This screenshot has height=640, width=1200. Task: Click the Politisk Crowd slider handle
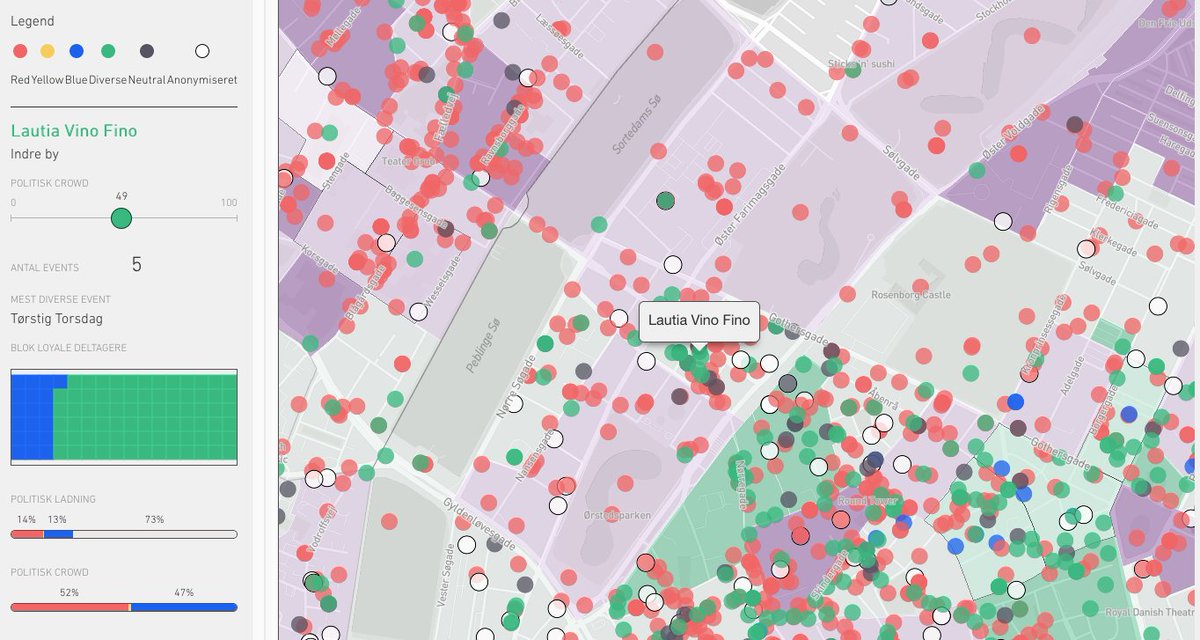tap(121, 217)
